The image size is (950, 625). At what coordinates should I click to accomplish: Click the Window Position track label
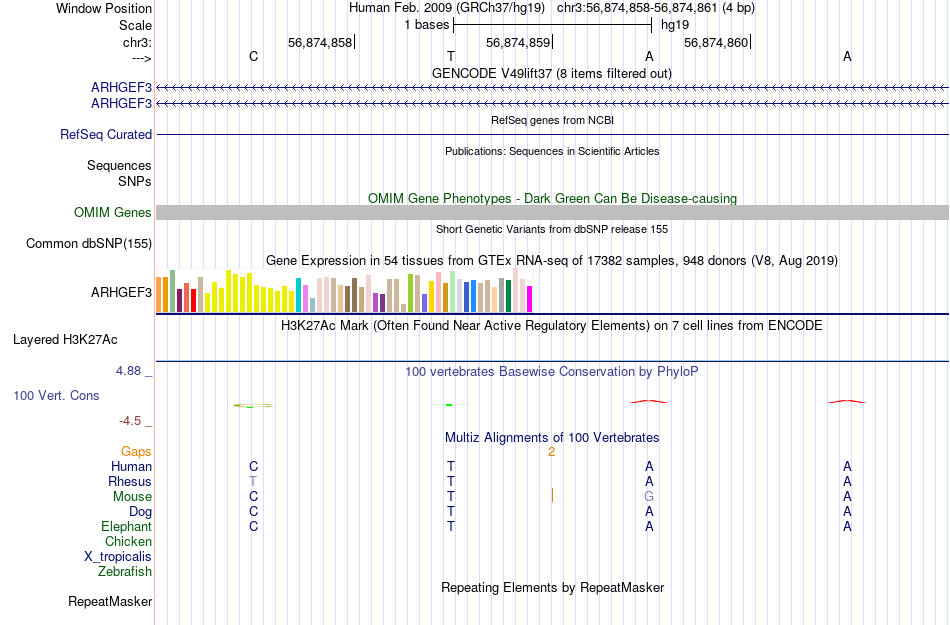(104, 8)
